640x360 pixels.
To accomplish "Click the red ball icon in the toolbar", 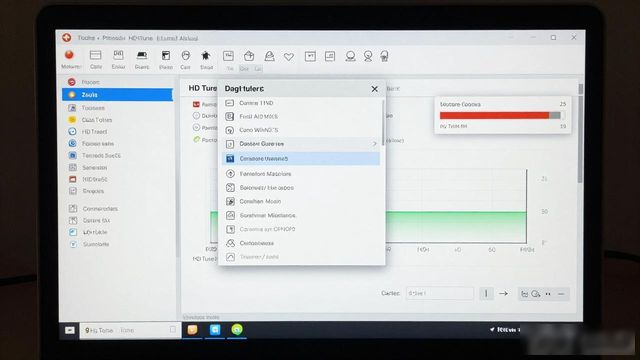I will pos(69,55).
